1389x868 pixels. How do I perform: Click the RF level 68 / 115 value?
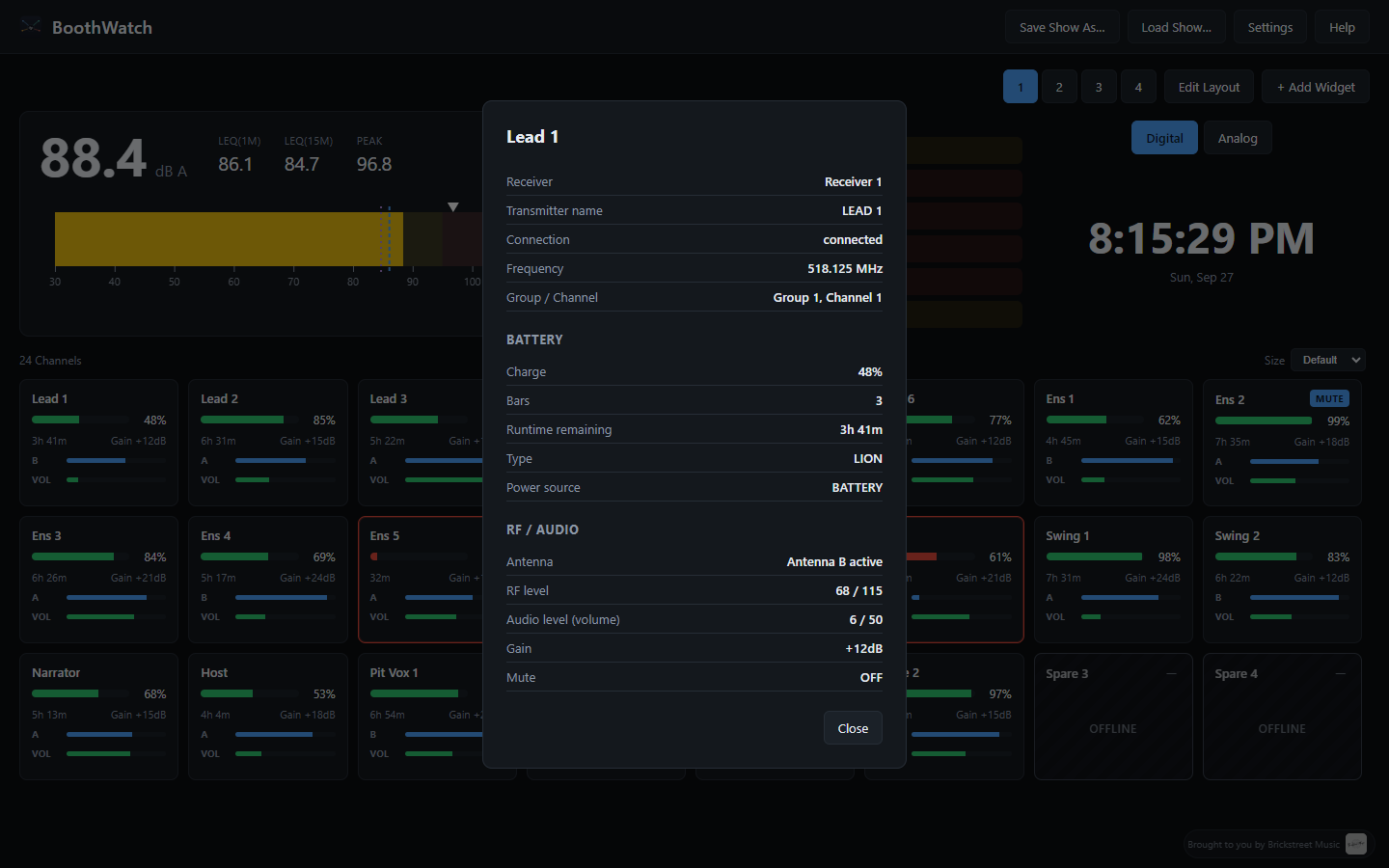tap(858, 590)
